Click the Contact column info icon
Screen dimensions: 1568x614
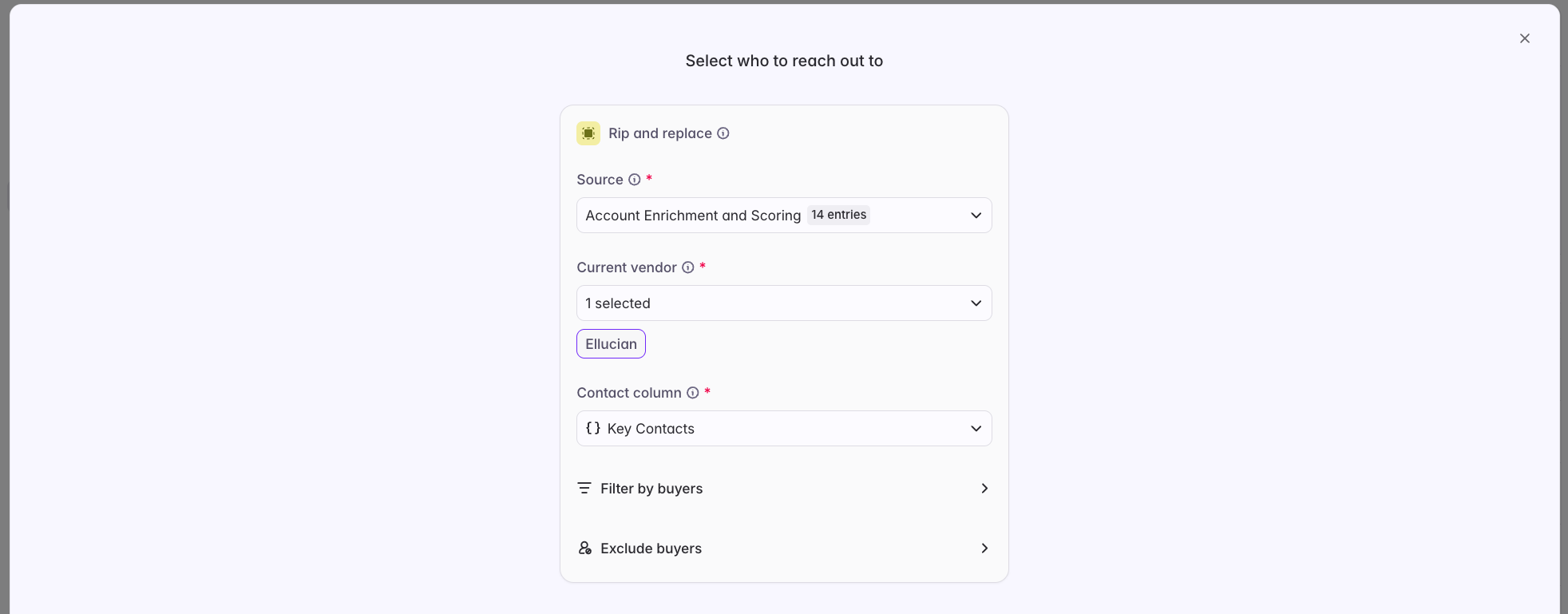(x=693, y=393)
